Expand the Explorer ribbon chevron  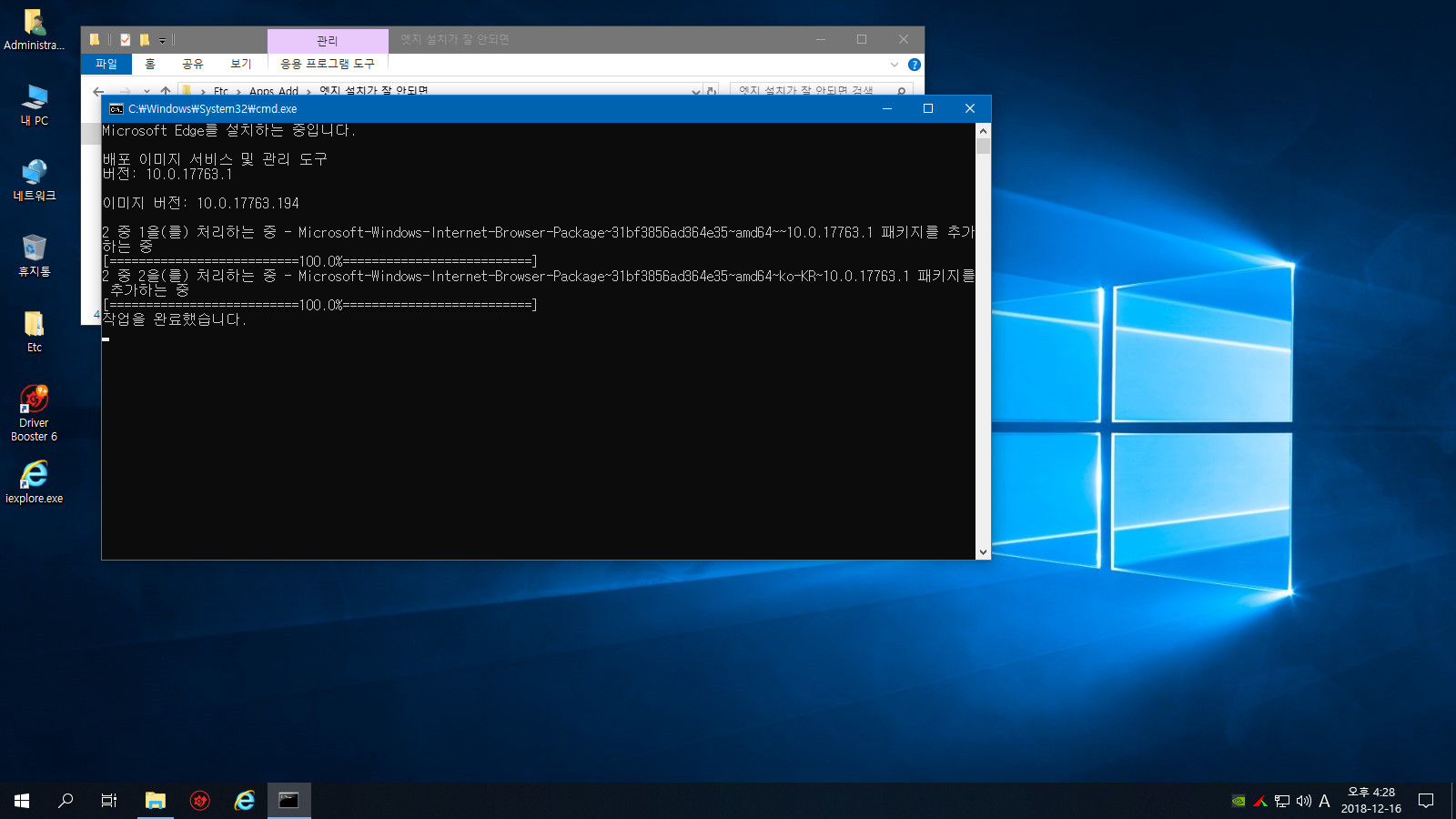click(x=895, y=65)
